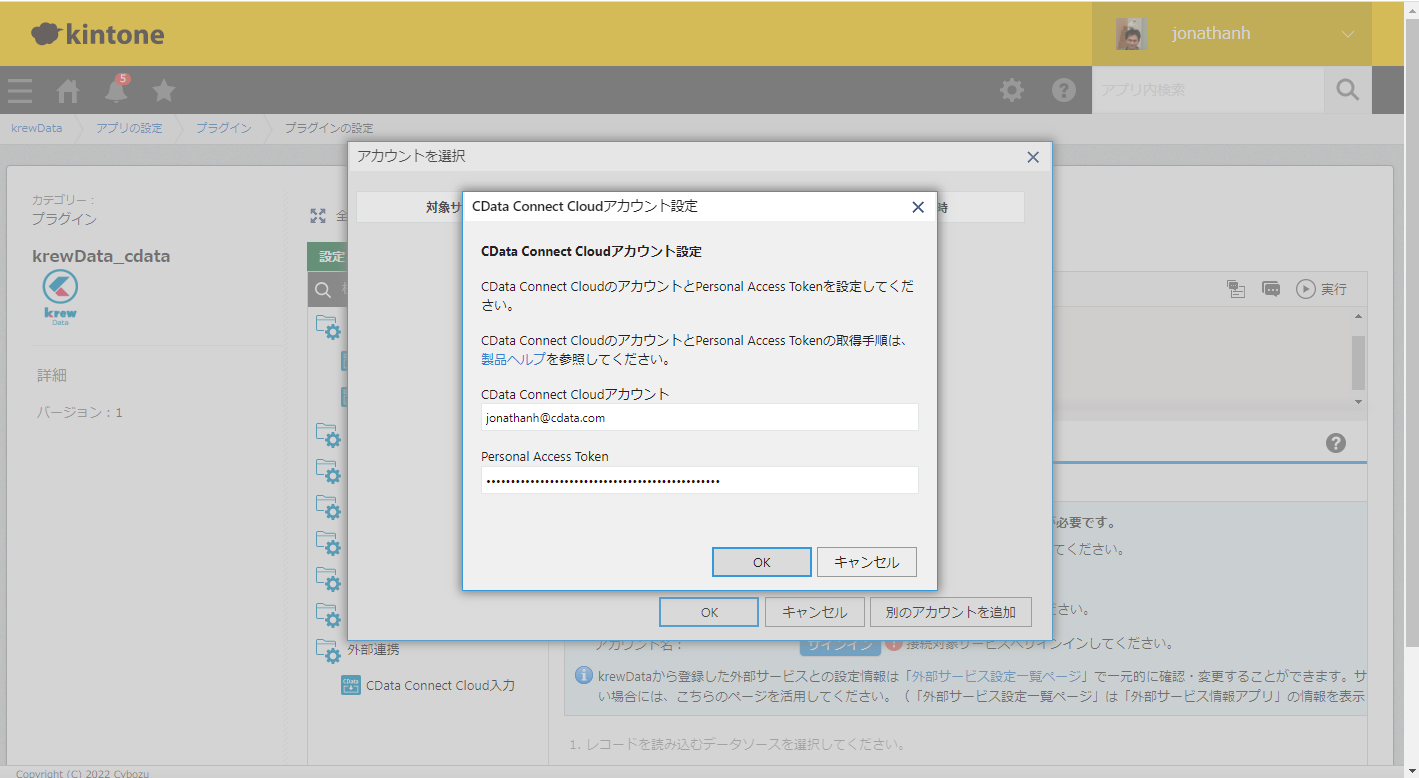Close the CData Connect Cloud account dialog
This screenshot has height=778, width=1419.
(x=918, y=207)
